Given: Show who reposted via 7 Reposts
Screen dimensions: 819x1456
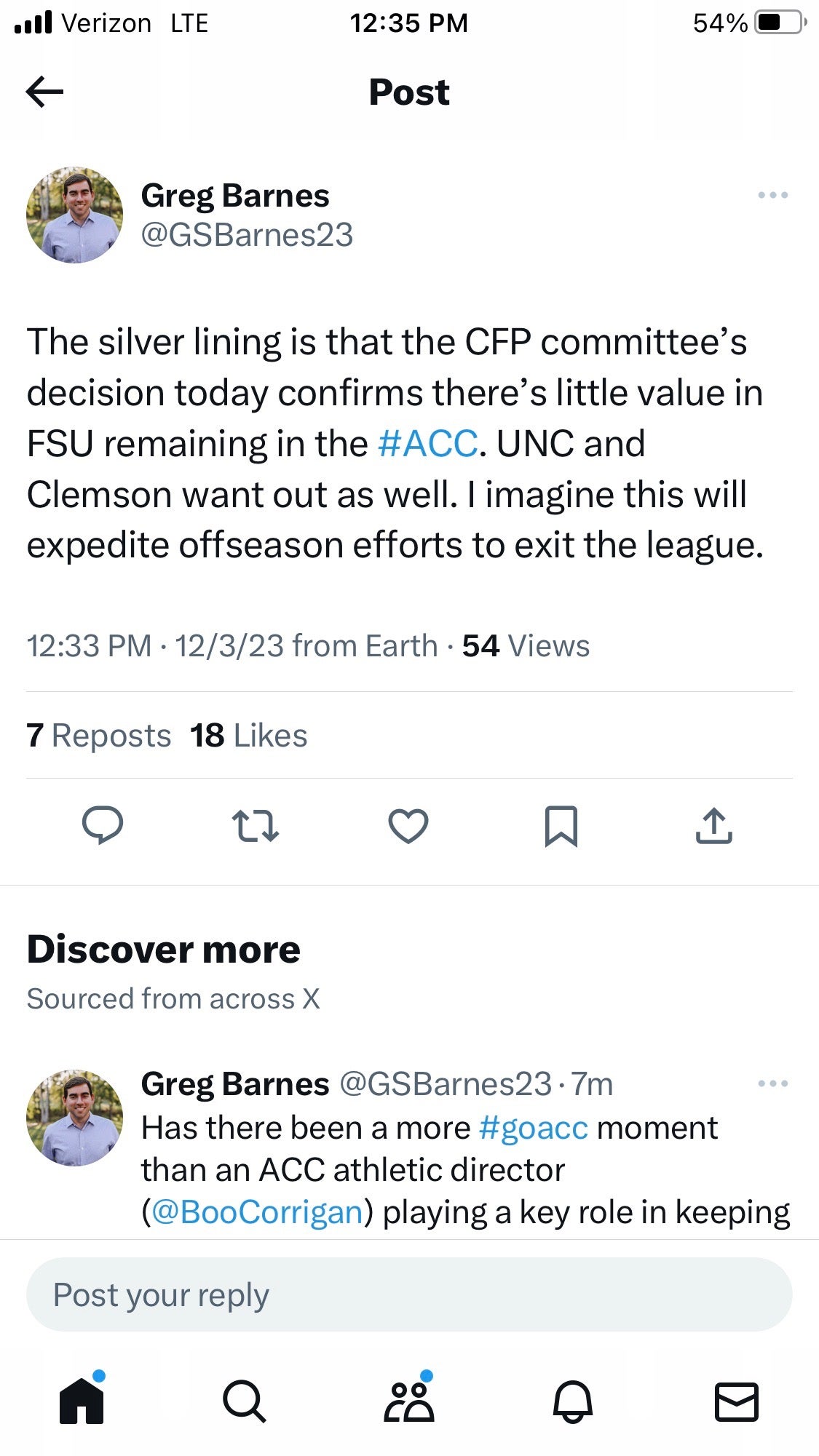Looking at the screenshot, I should (x=98, y=735).
